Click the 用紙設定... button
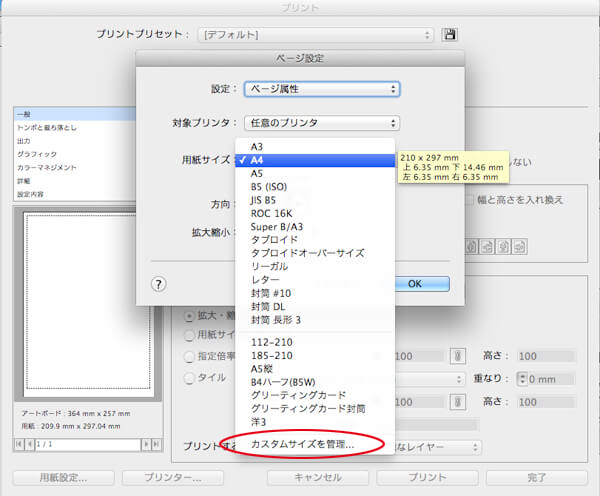This screenshot has width=600, height=496. (x=64, y=478)
